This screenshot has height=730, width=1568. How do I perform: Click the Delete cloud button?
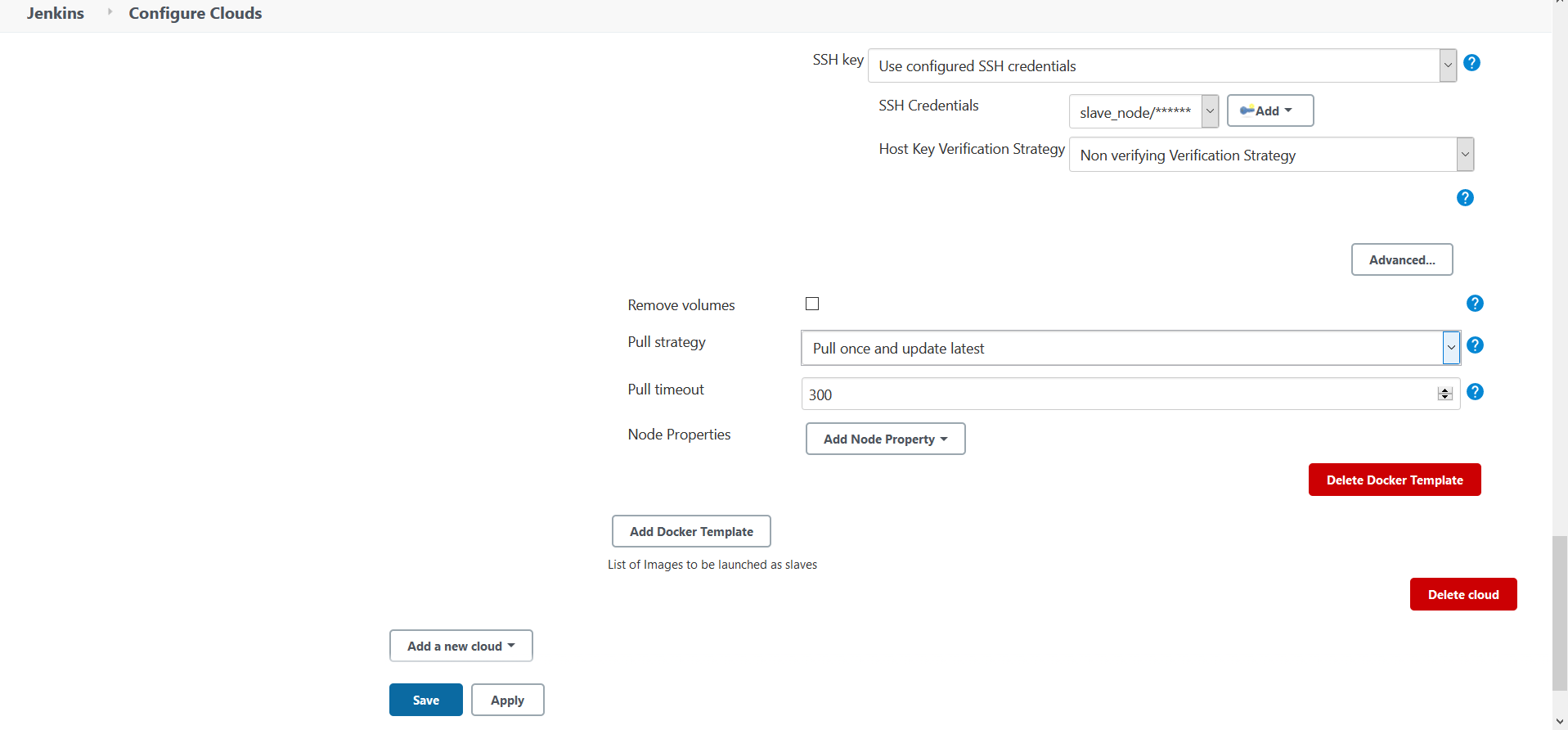click(x=1463, y=594)
